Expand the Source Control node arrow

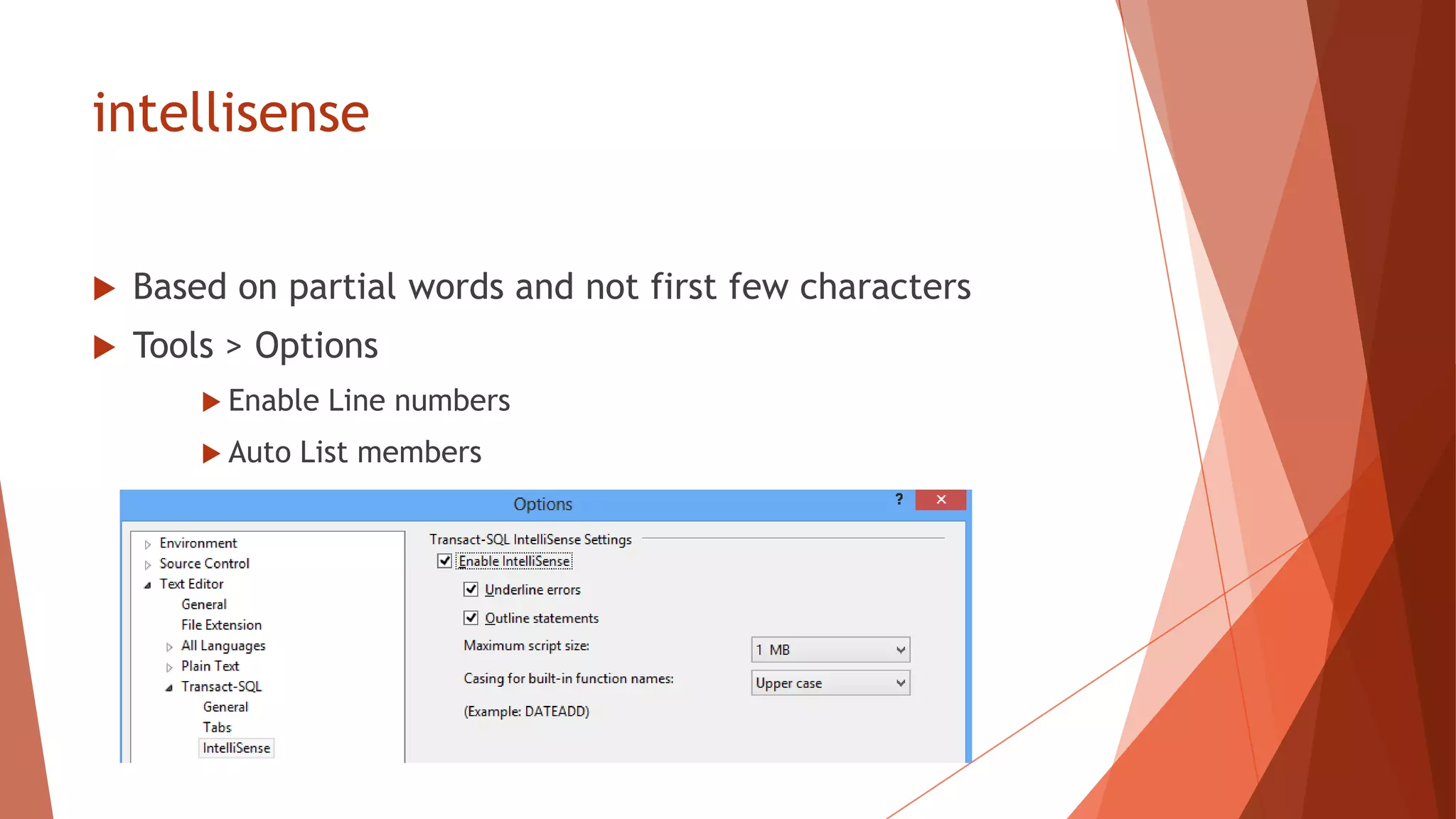tap(148, 565)
